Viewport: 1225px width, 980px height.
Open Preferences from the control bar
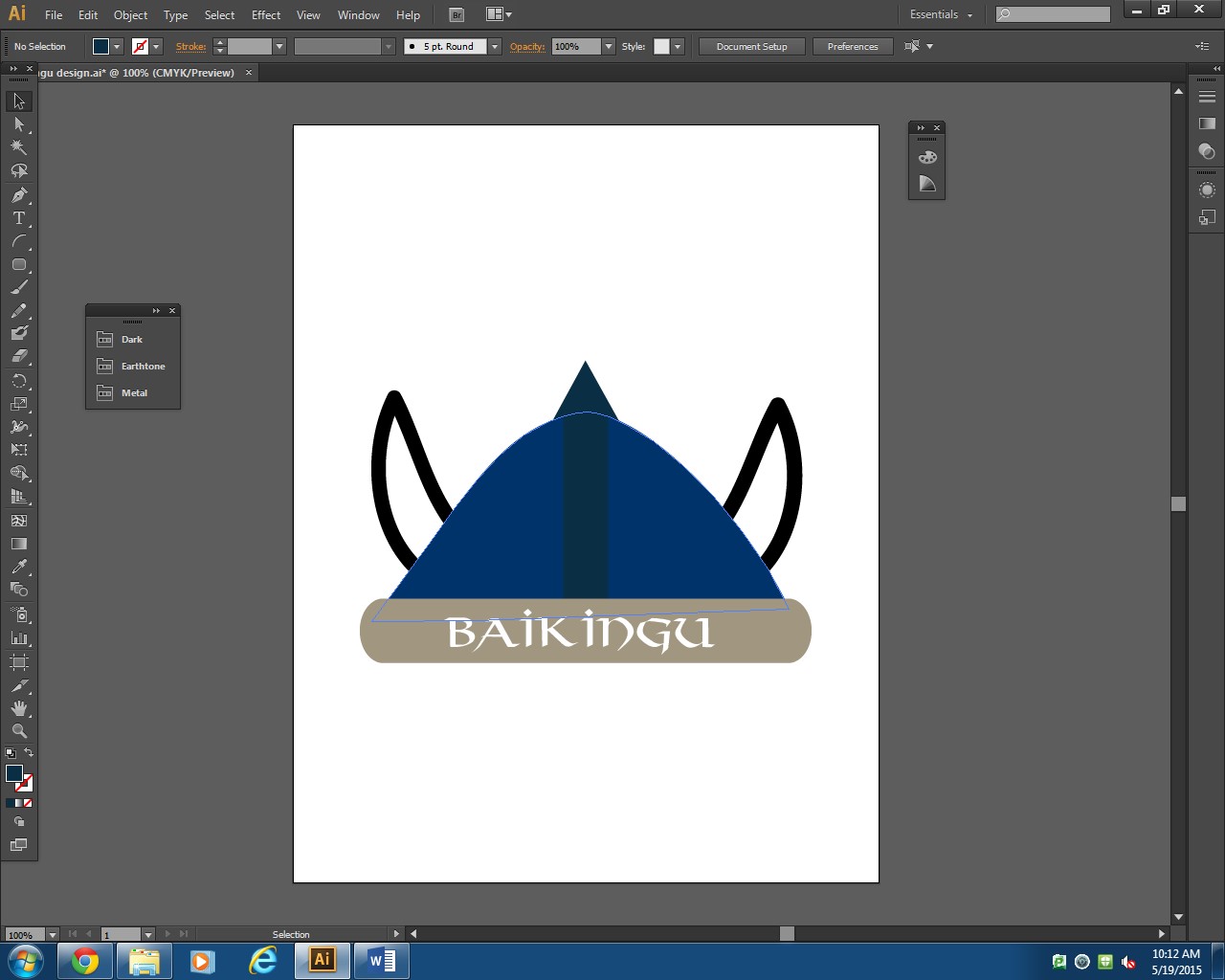tap(852, 46)
